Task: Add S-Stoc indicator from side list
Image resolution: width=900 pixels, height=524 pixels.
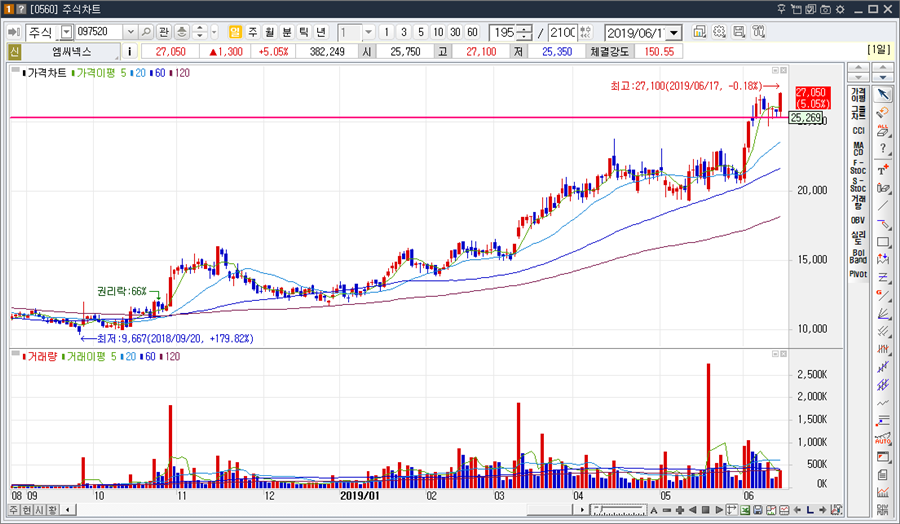Action: tap(858, 184)
